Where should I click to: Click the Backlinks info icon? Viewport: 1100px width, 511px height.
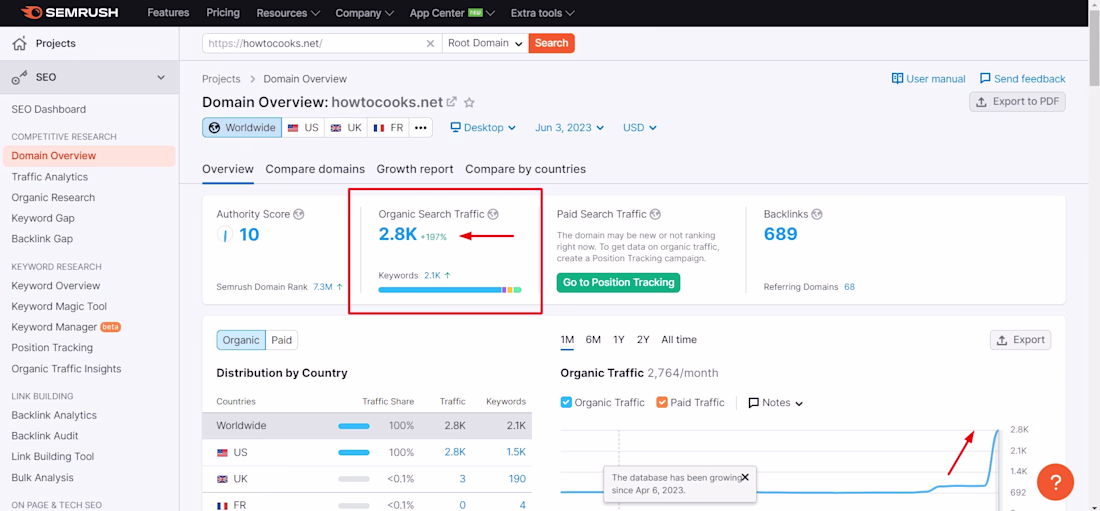point(817,214)
